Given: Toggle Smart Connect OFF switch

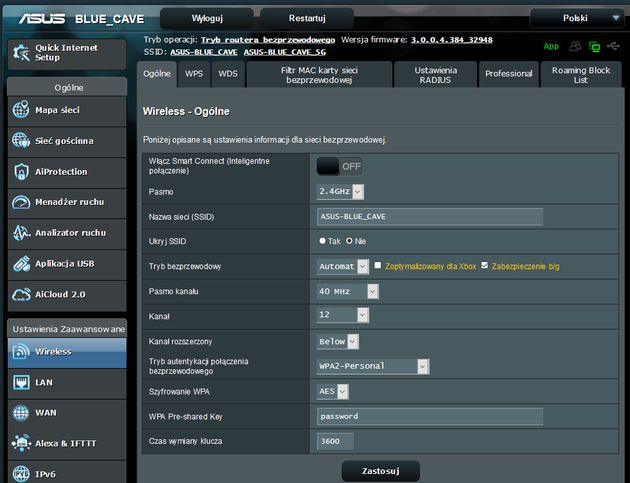Looking at the screenshot, I should tap(340, 166).
